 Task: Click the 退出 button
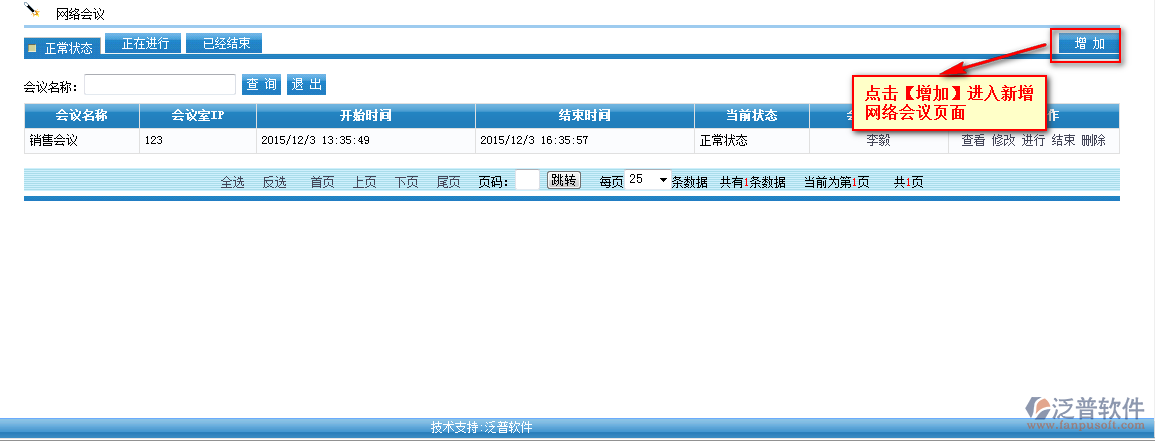point(306,85)
